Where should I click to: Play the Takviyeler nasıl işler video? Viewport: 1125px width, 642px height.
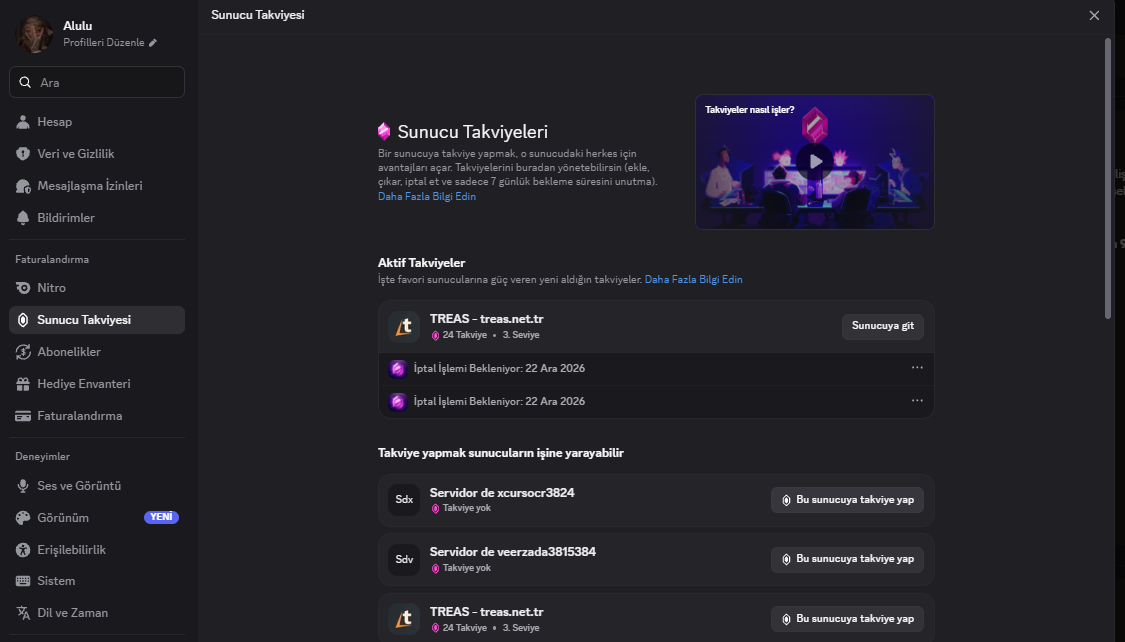click(x=815, y=162)
